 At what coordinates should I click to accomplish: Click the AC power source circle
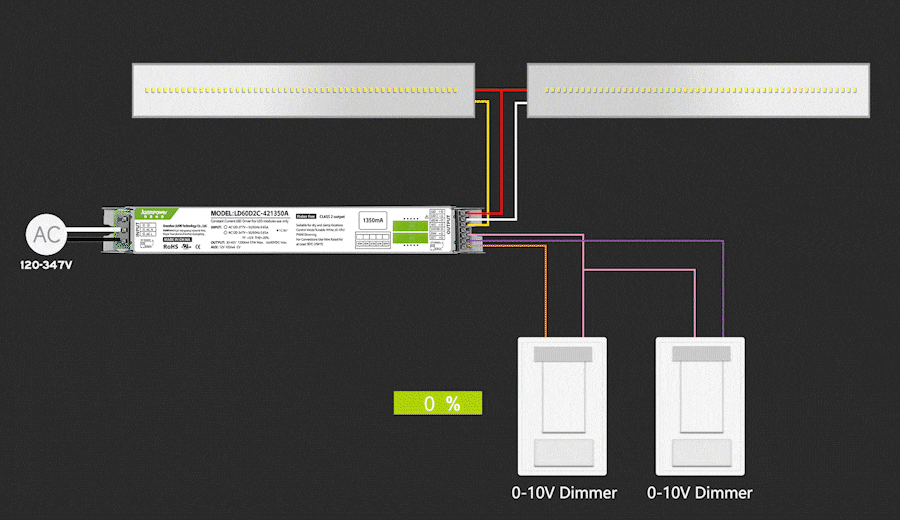pyautogui.click(x=46, y=234)
